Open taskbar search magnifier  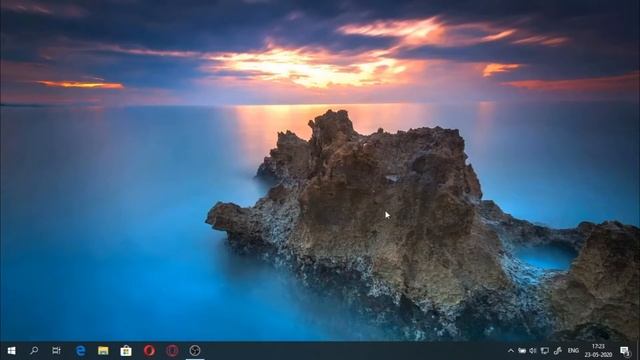(x=34, y=350)
